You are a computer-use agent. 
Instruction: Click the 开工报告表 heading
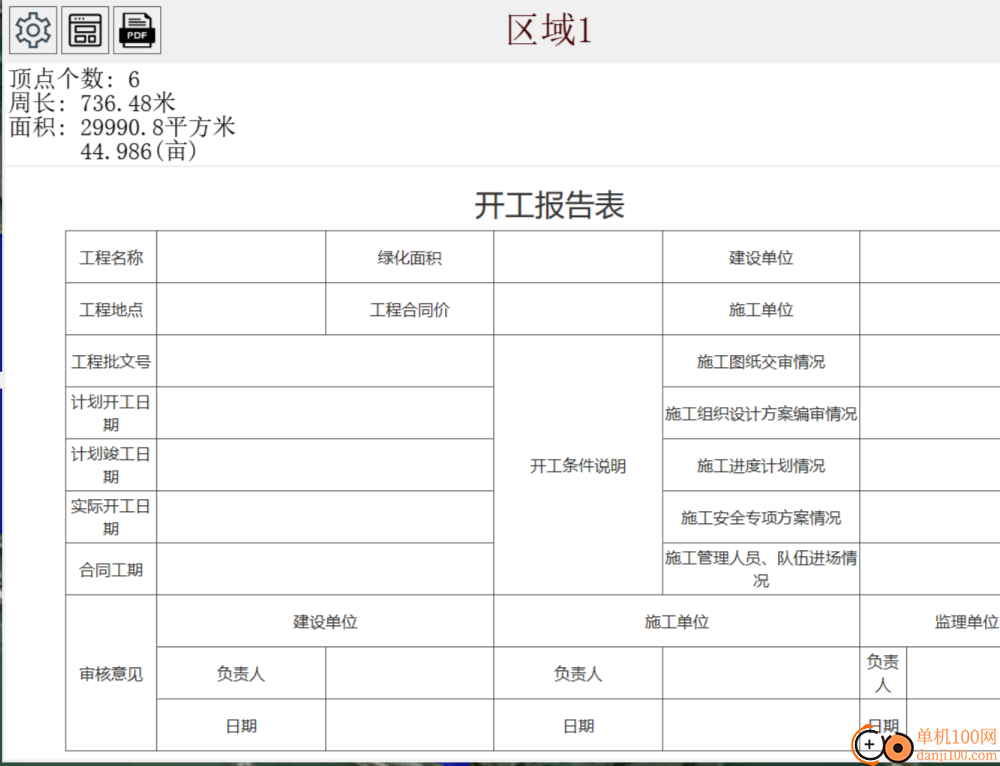[549, 205]
